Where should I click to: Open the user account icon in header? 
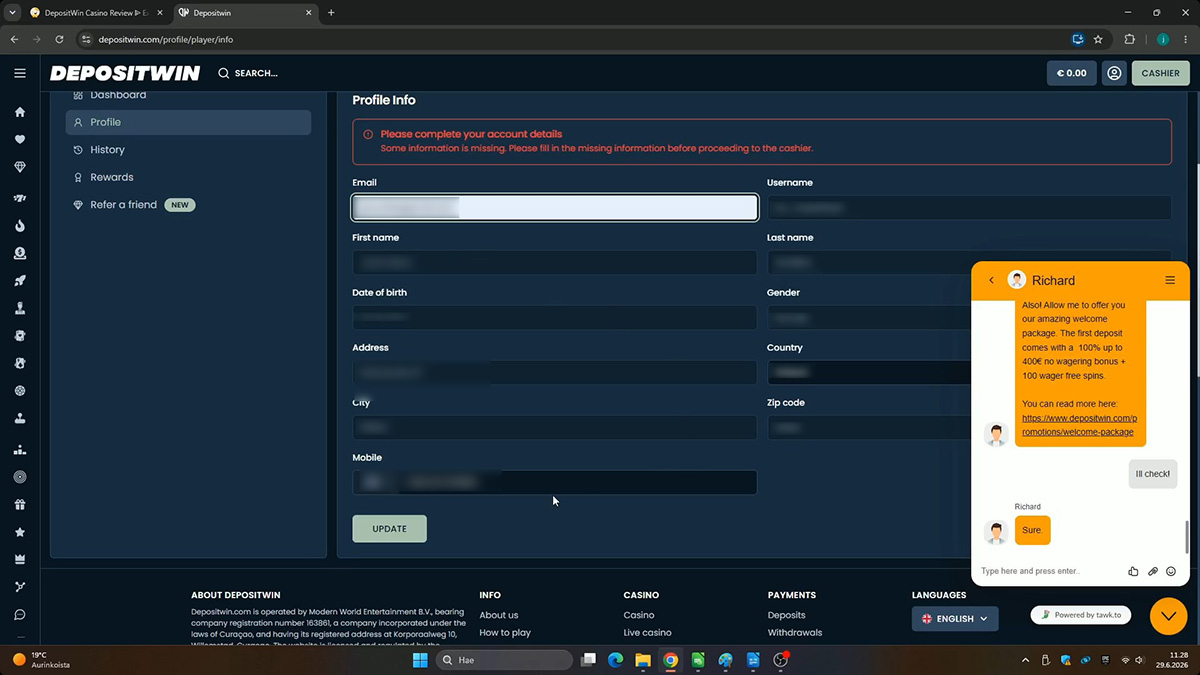click(1114, 73)
